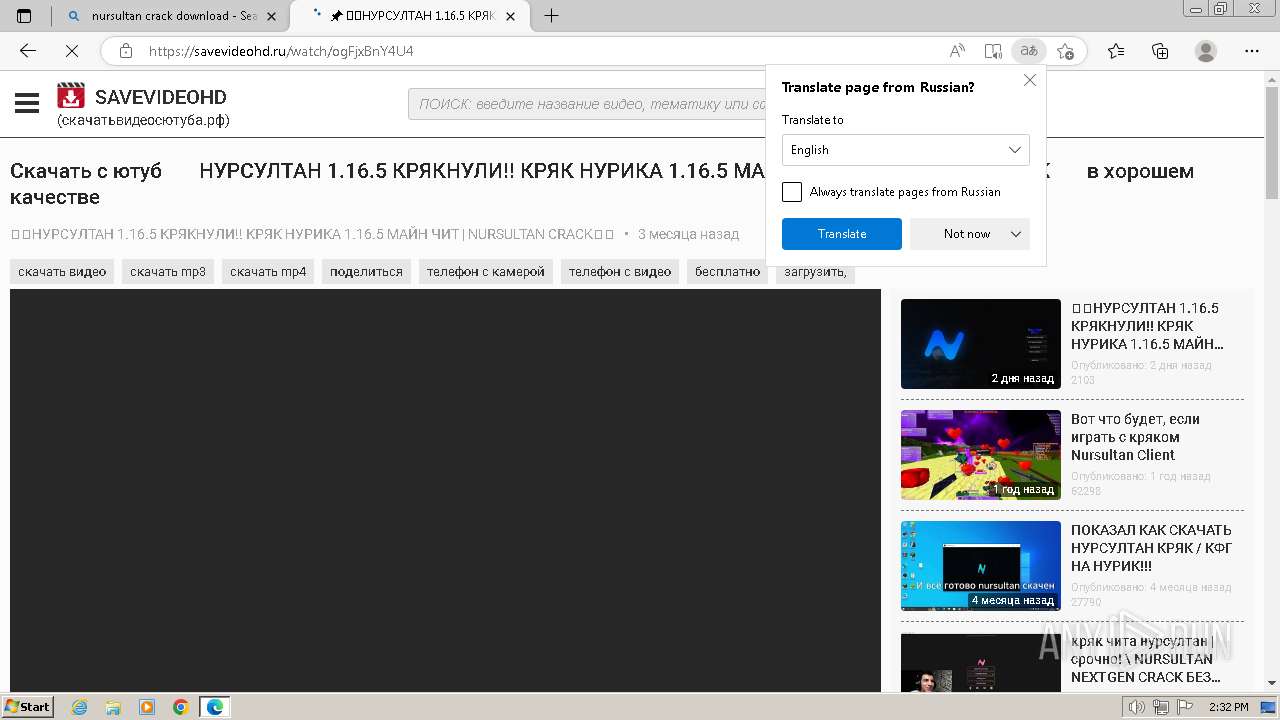Select the НУРСУЛТАН 1.16.5 КРЯК tab
The width and height of the screenshot is (1280, 720).
coord(408,16)
